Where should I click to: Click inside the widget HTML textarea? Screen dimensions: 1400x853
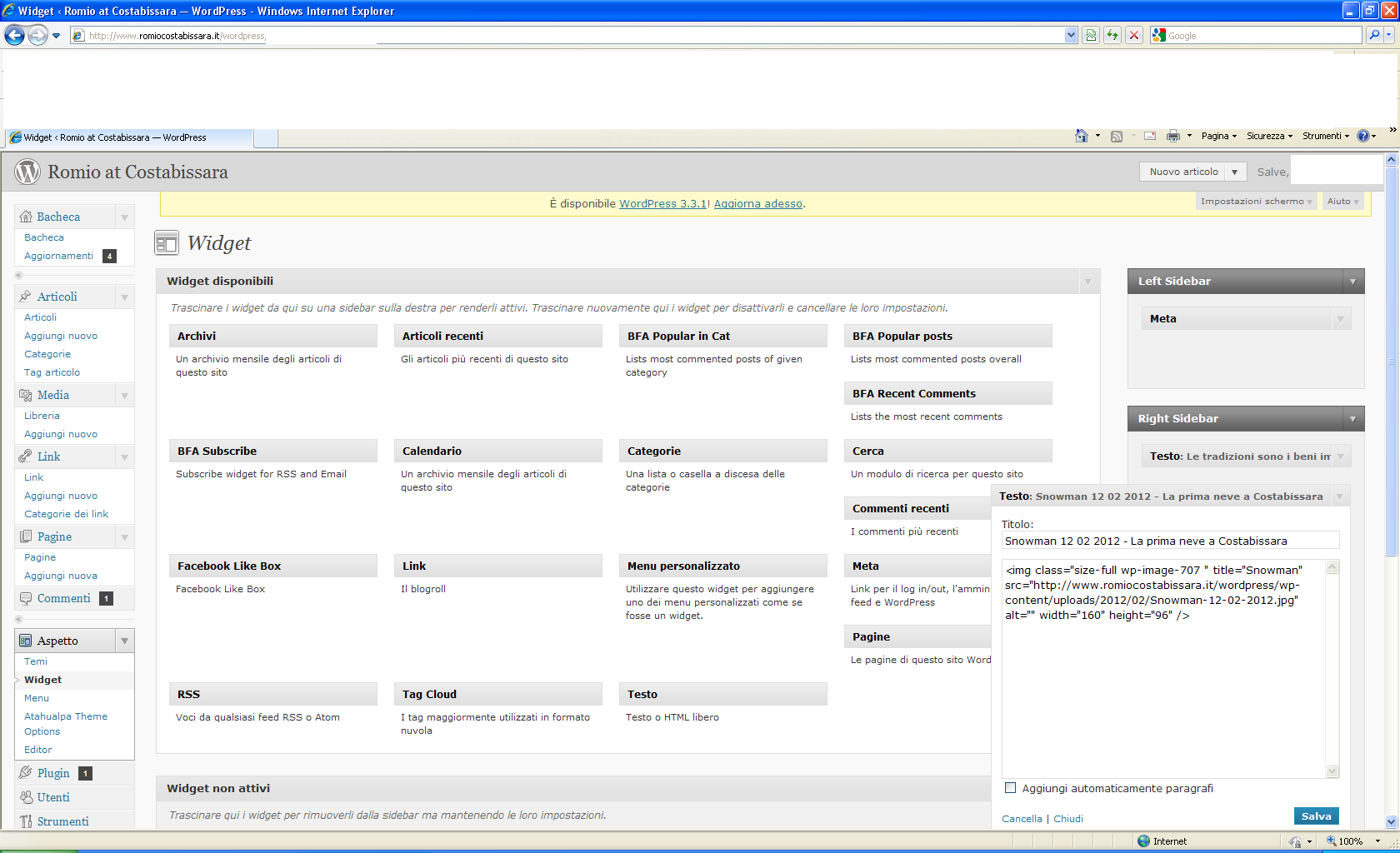[x=1163, y=669]
